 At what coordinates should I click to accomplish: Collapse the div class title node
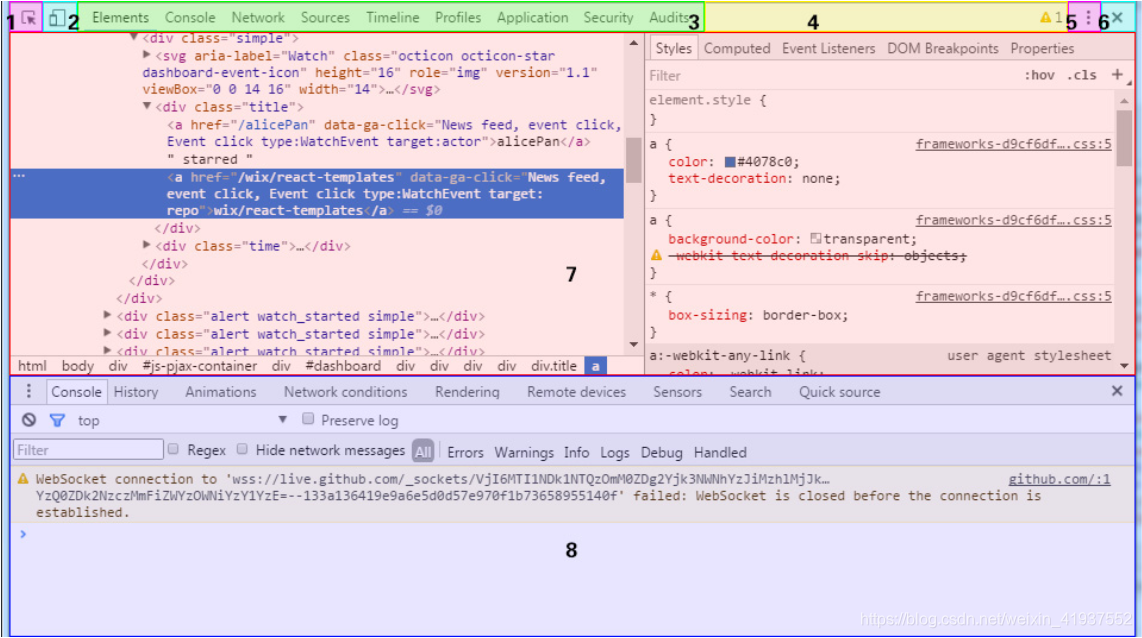click(x=146, y=106)
